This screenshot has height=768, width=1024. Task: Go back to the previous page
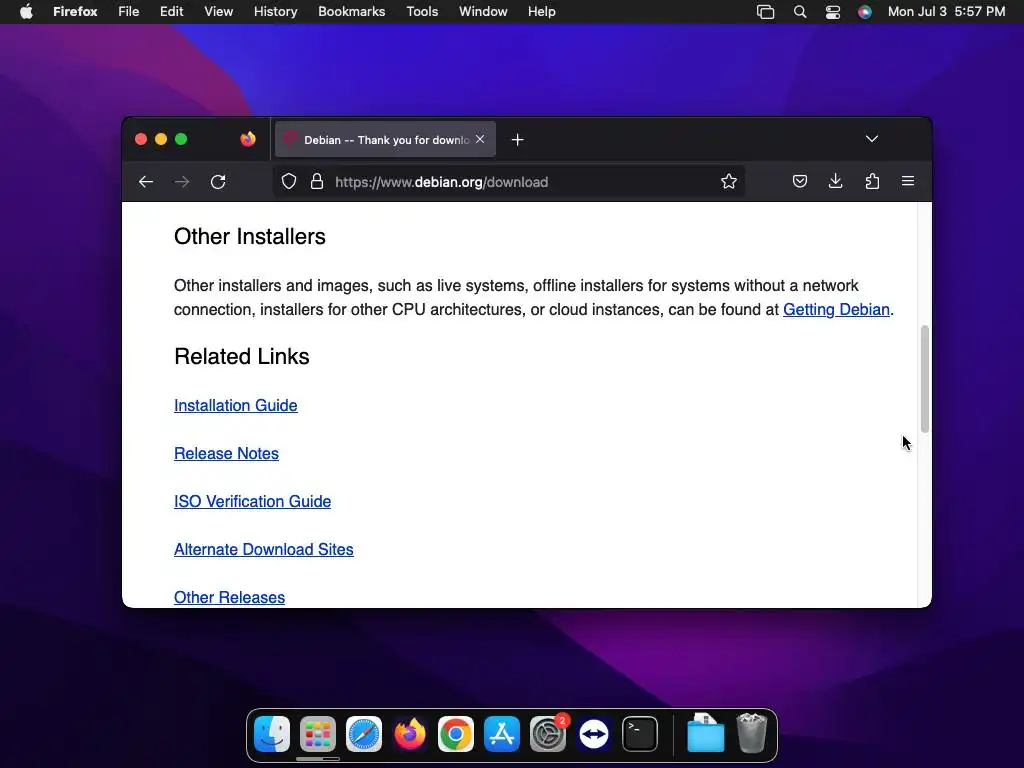tap(146, 182)
